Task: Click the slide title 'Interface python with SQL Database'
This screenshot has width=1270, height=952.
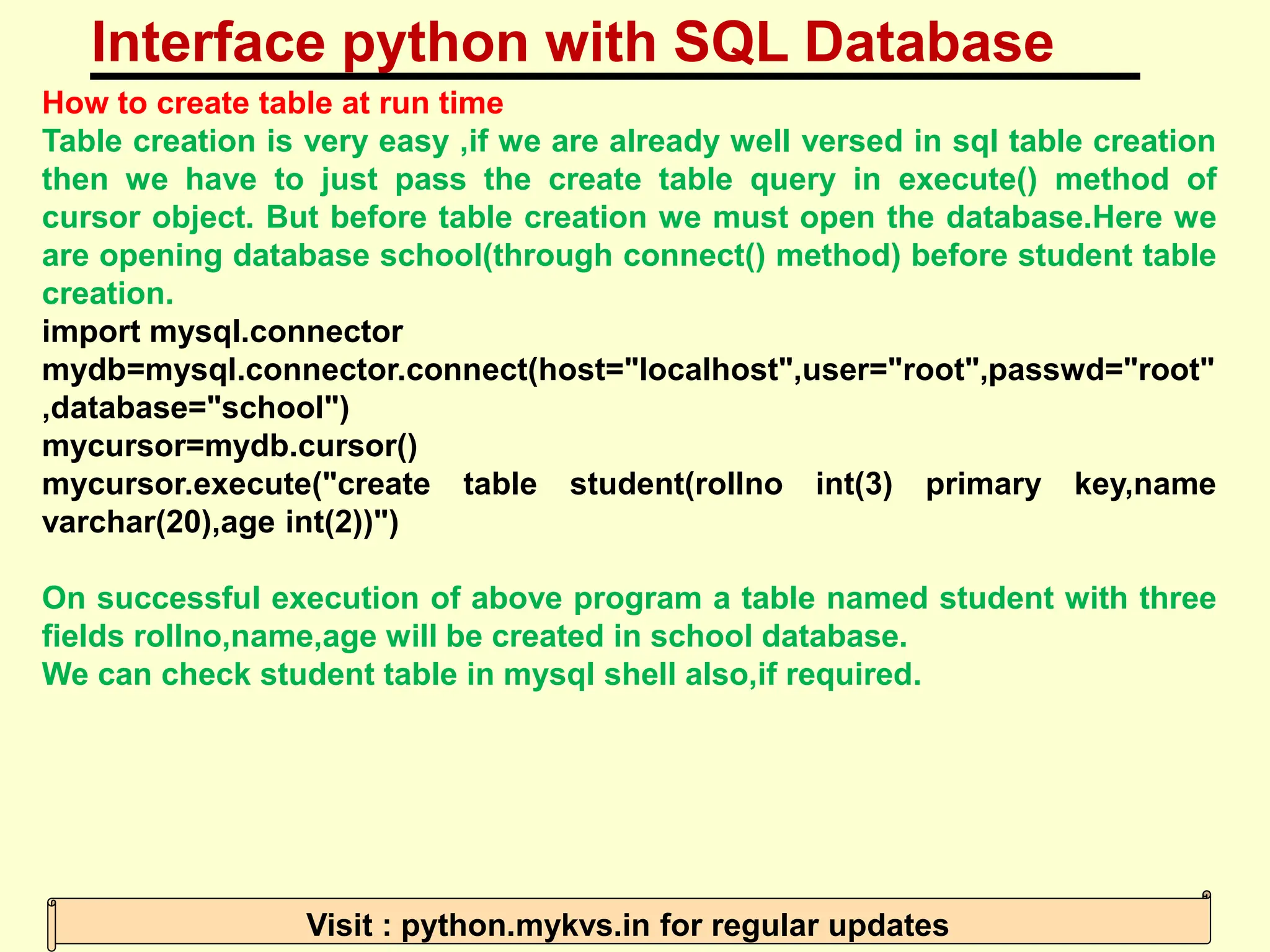Action: coord(572,42)
